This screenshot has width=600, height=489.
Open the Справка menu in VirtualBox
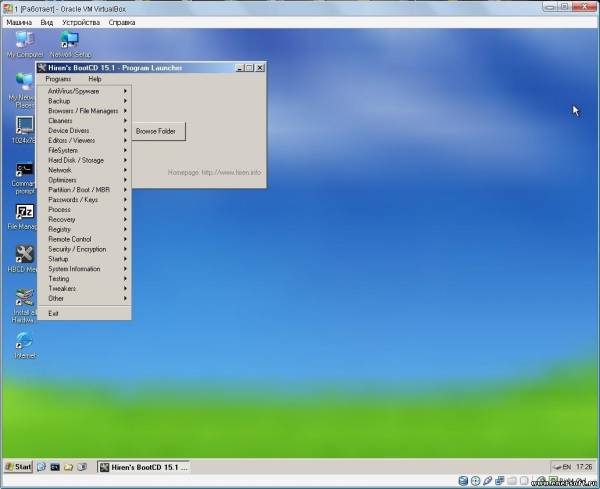pyautogui.click(x=122, y=23)
